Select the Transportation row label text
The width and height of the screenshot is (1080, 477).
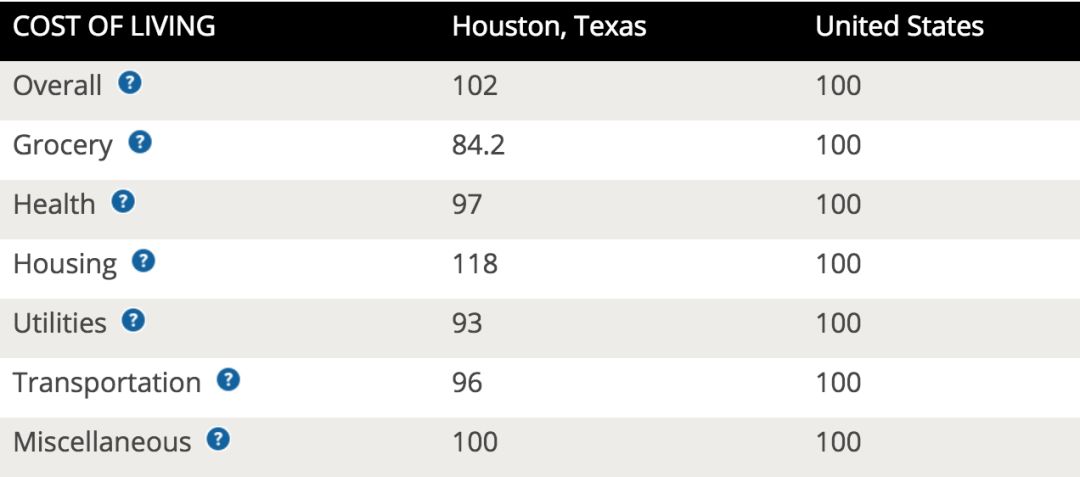click(107, 383)
